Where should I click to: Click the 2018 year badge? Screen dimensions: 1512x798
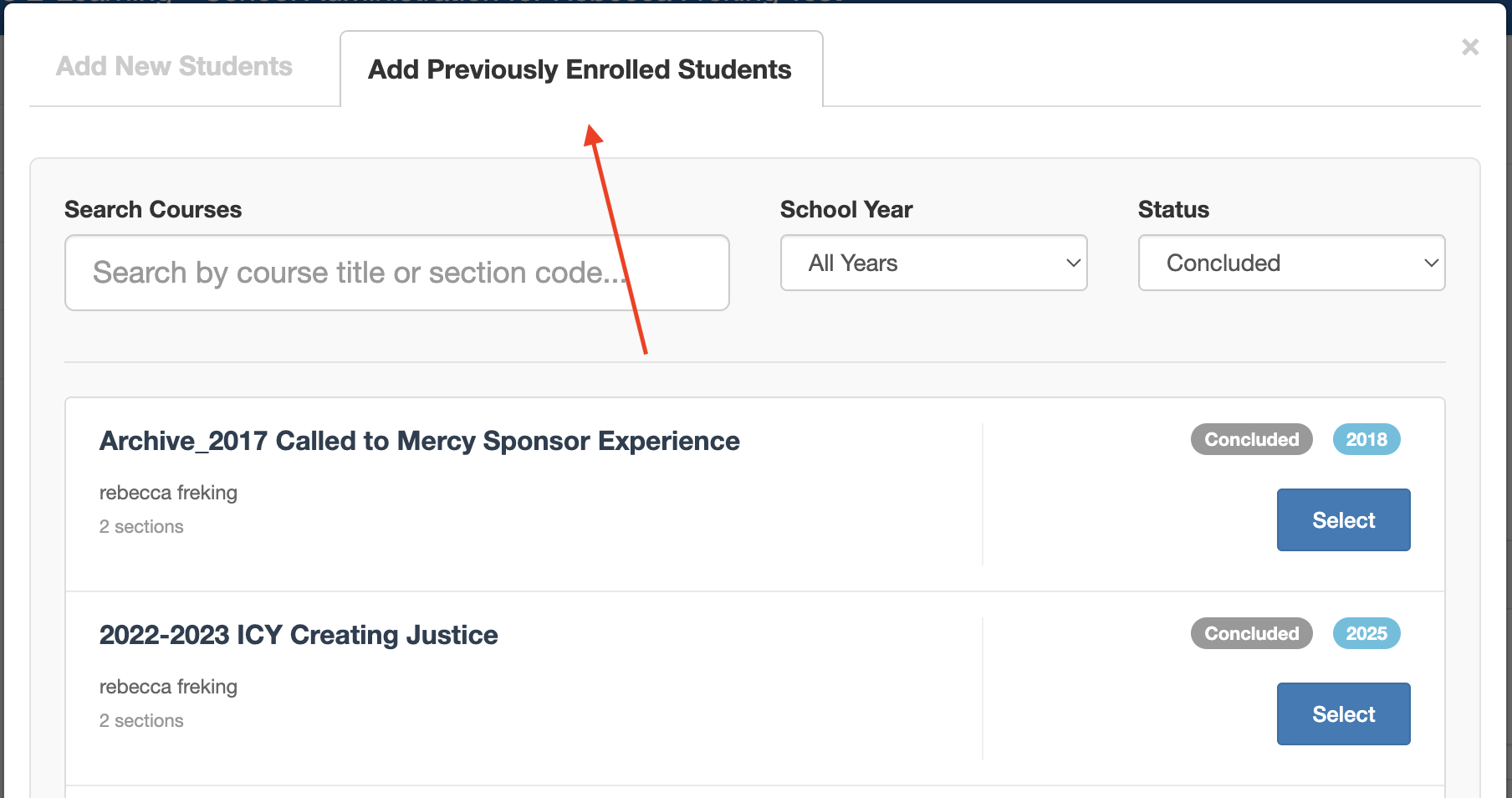pyautogui.click(x=1366, y=439)
